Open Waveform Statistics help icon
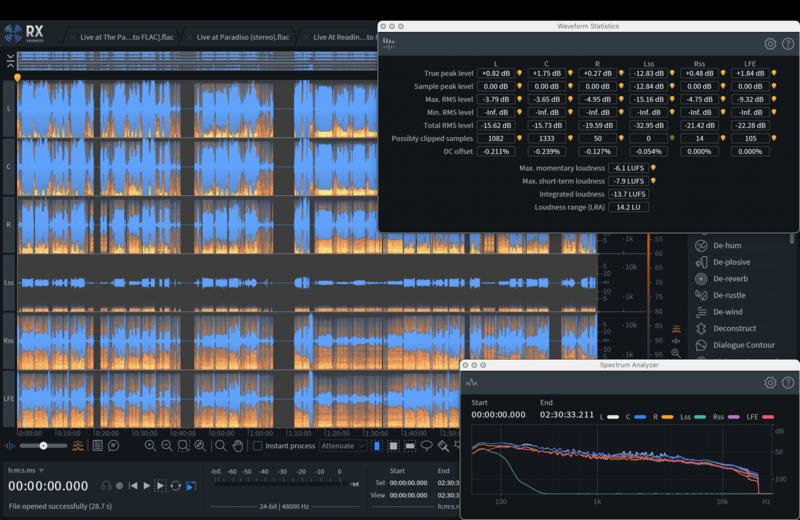The width and height of the screenshot is (800, 520). coord(788,44)
